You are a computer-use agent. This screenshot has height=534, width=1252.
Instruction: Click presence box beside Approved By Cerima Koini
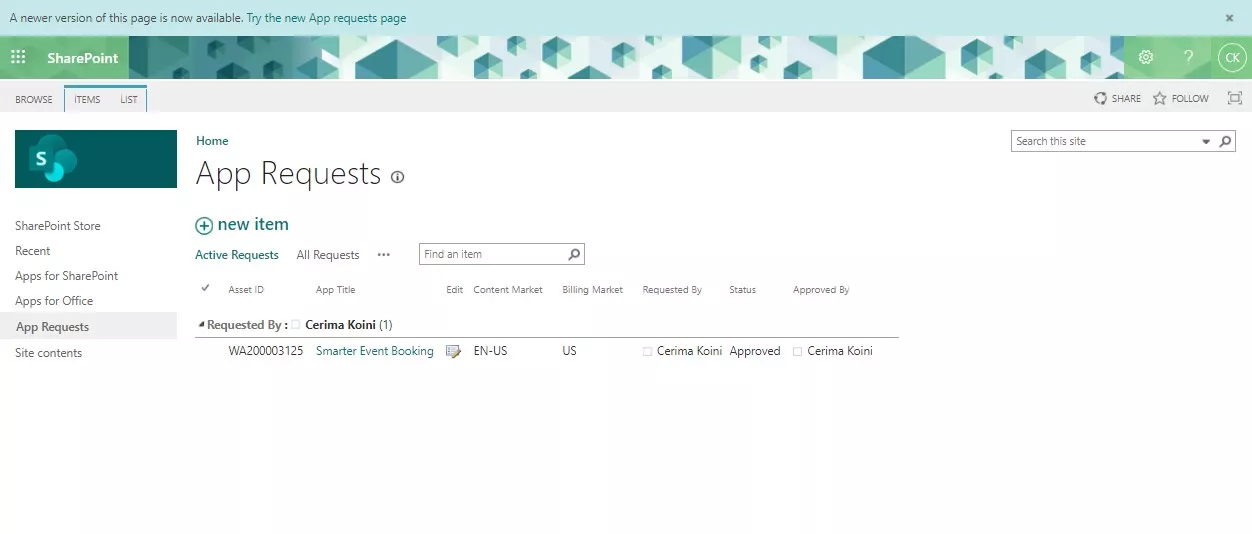tap(798, 352)
